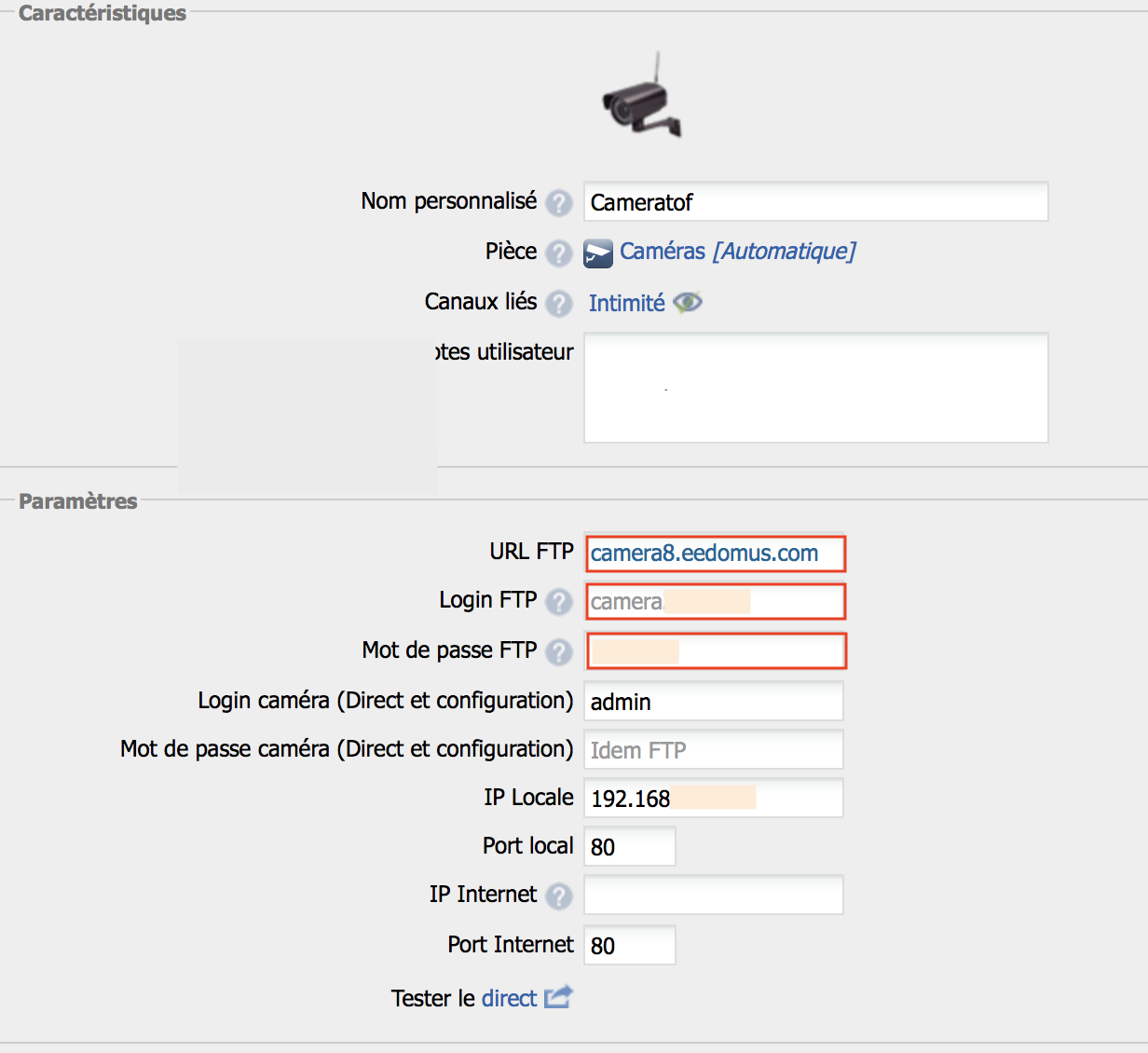
Task: Click the Caméras room icon
Action: click(x=598, y=253)
